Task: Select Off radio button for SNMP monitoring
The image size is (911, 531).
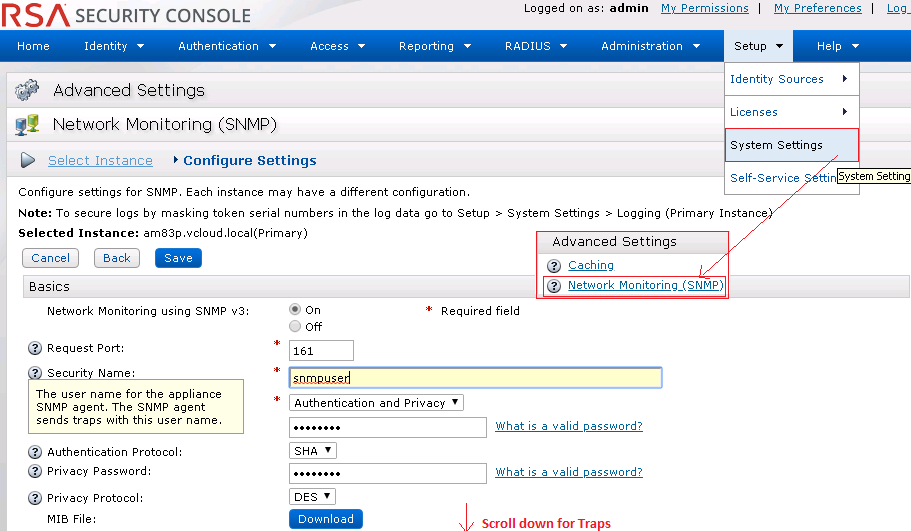Action: point(295,326)
